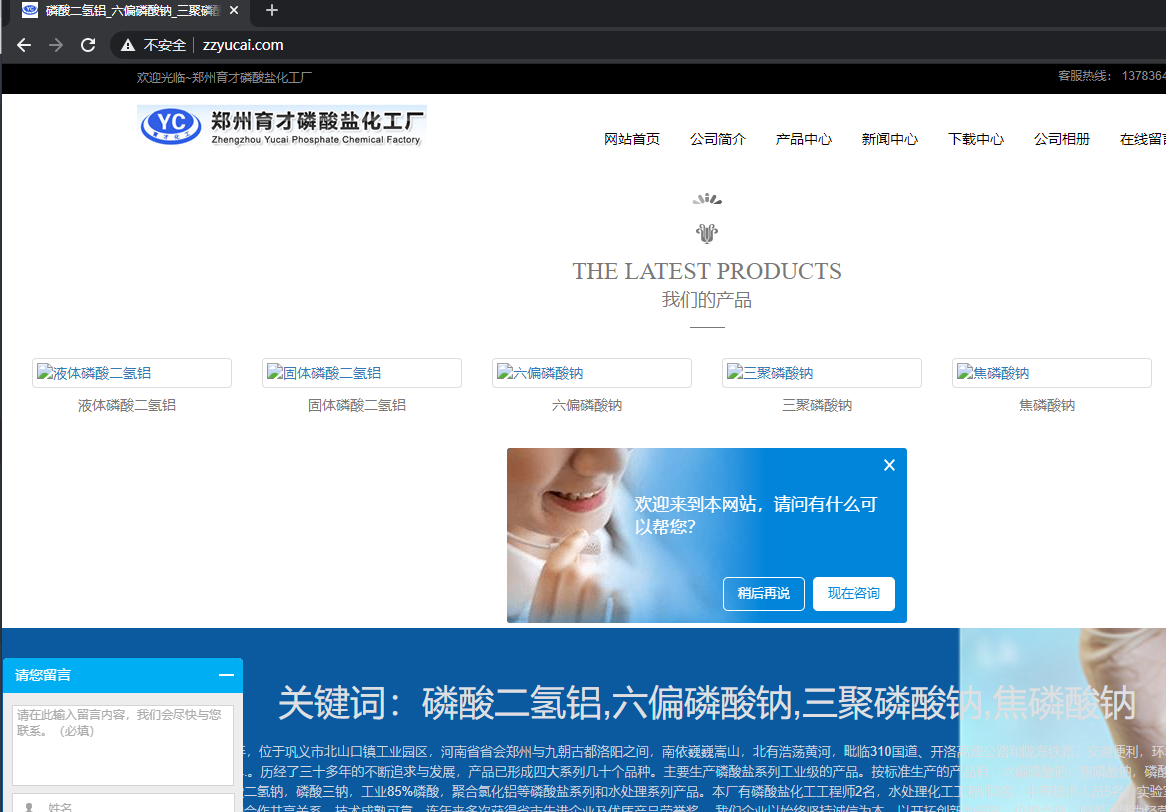Click the 我们的产品 subtitle

(706, 300)
